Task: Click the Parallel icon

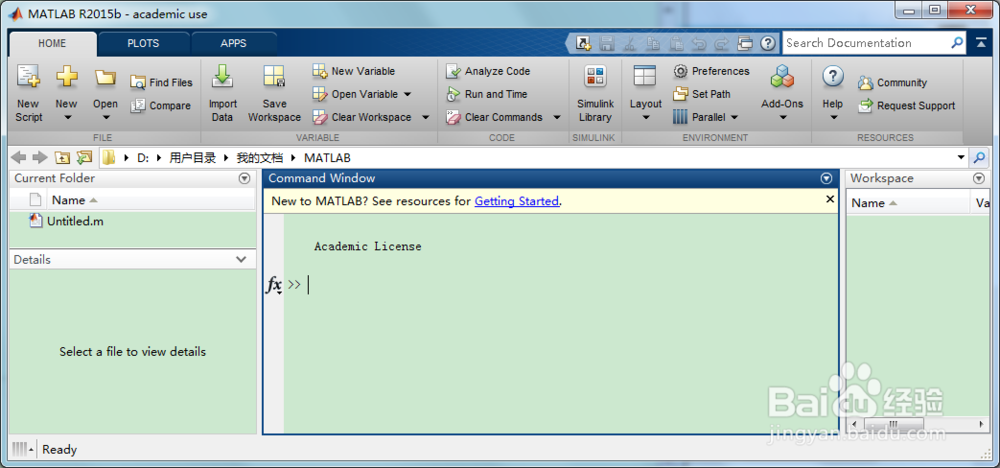Action: (x=680, y=117)
